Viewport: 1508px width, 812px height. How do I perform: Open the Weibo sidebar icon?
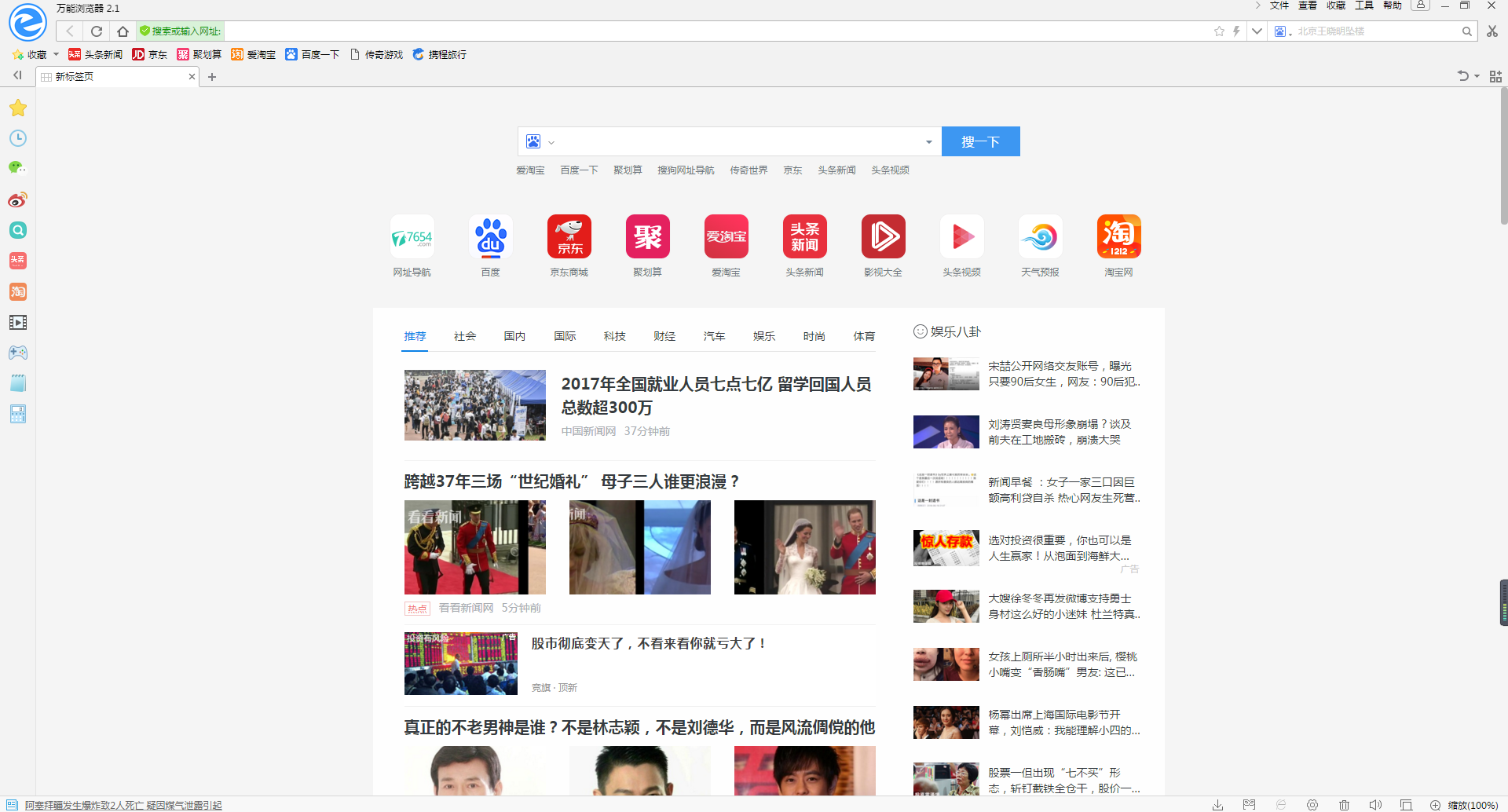[18, 199]
